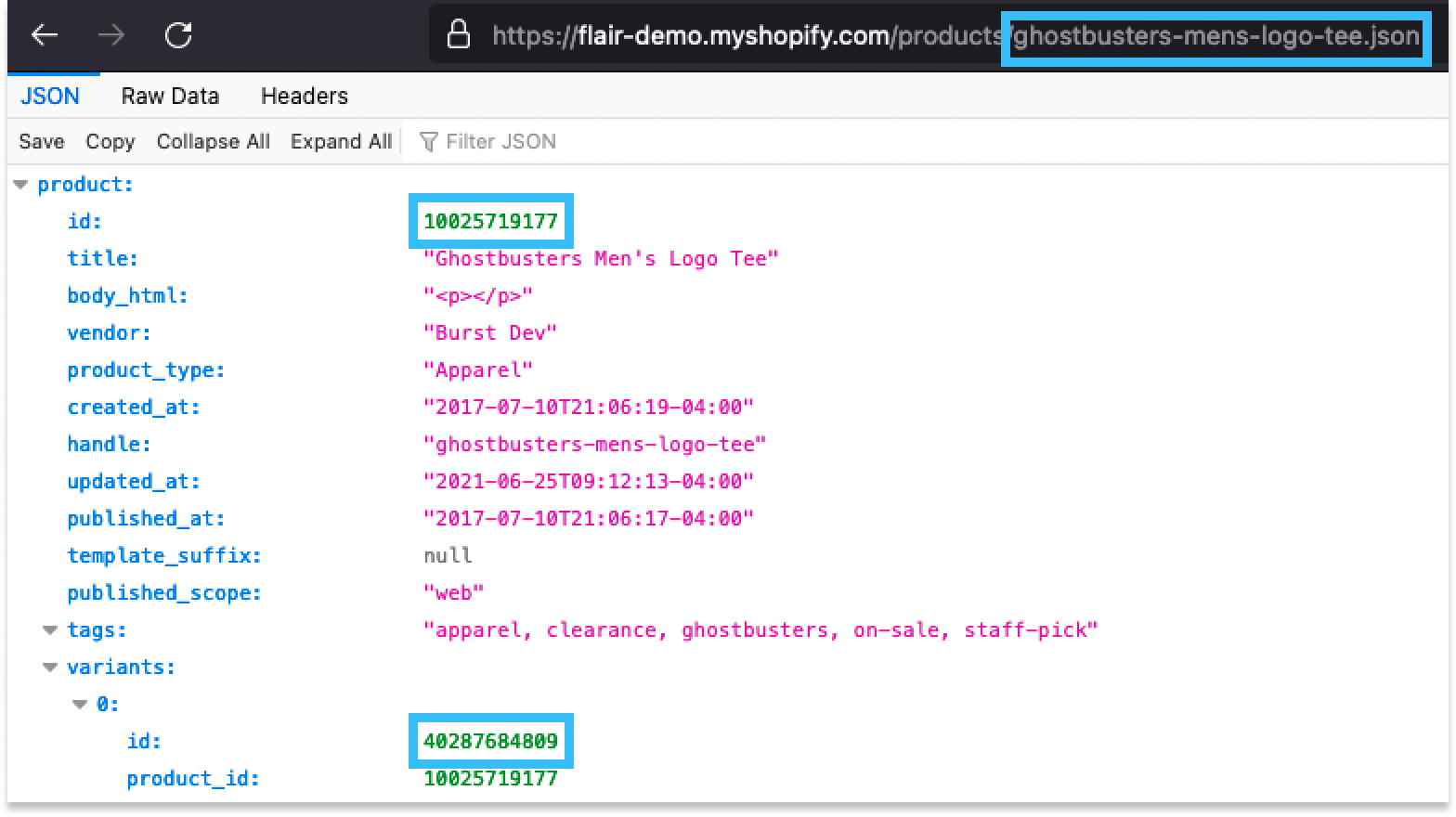Select the updated_at key
Image resolution: width=1456 pixels, height=817 pixels.
pyautogui.click(x=134, y=481)
